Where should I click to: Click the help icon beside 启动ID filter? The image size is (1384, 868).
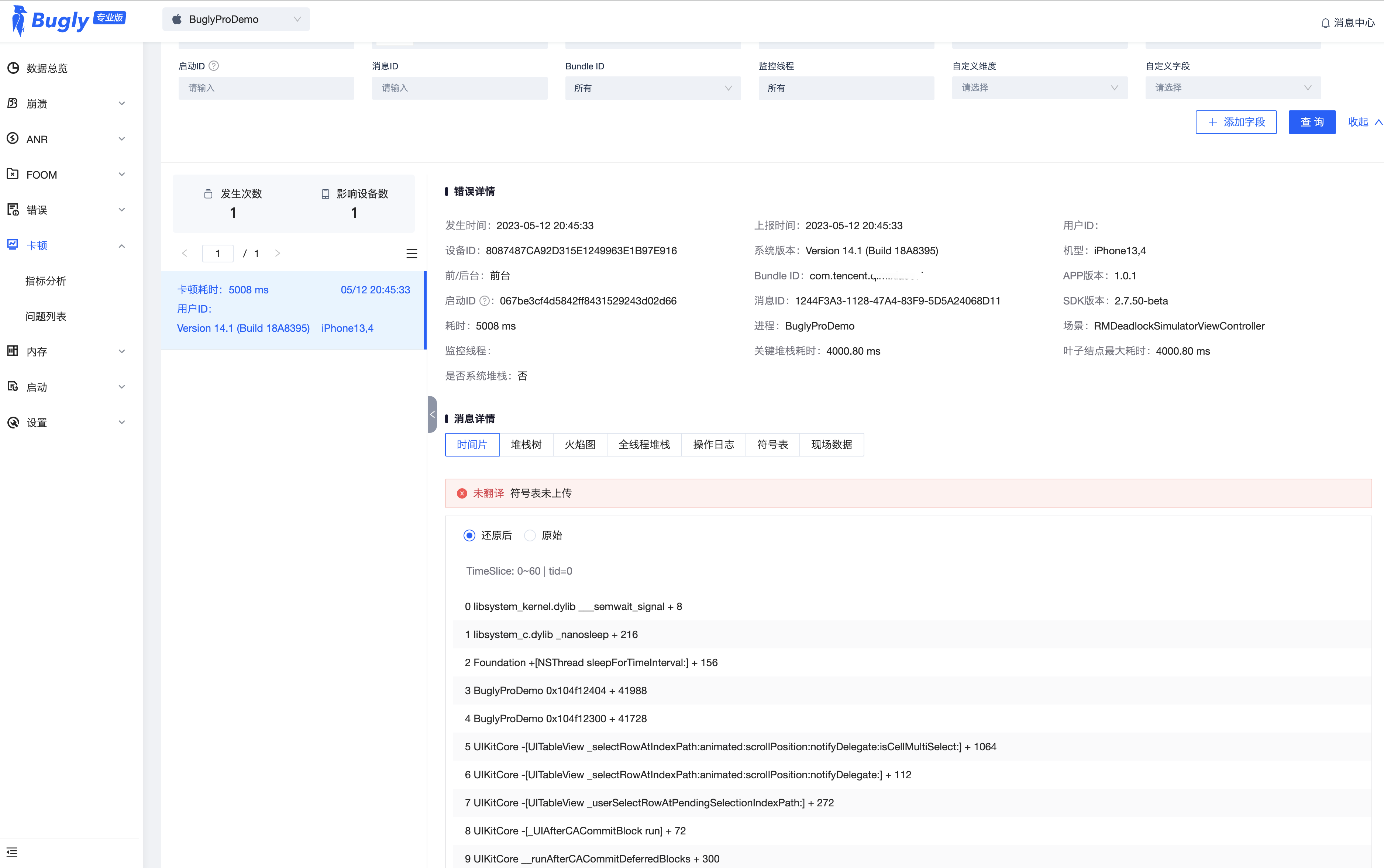(x=214, y=66)
